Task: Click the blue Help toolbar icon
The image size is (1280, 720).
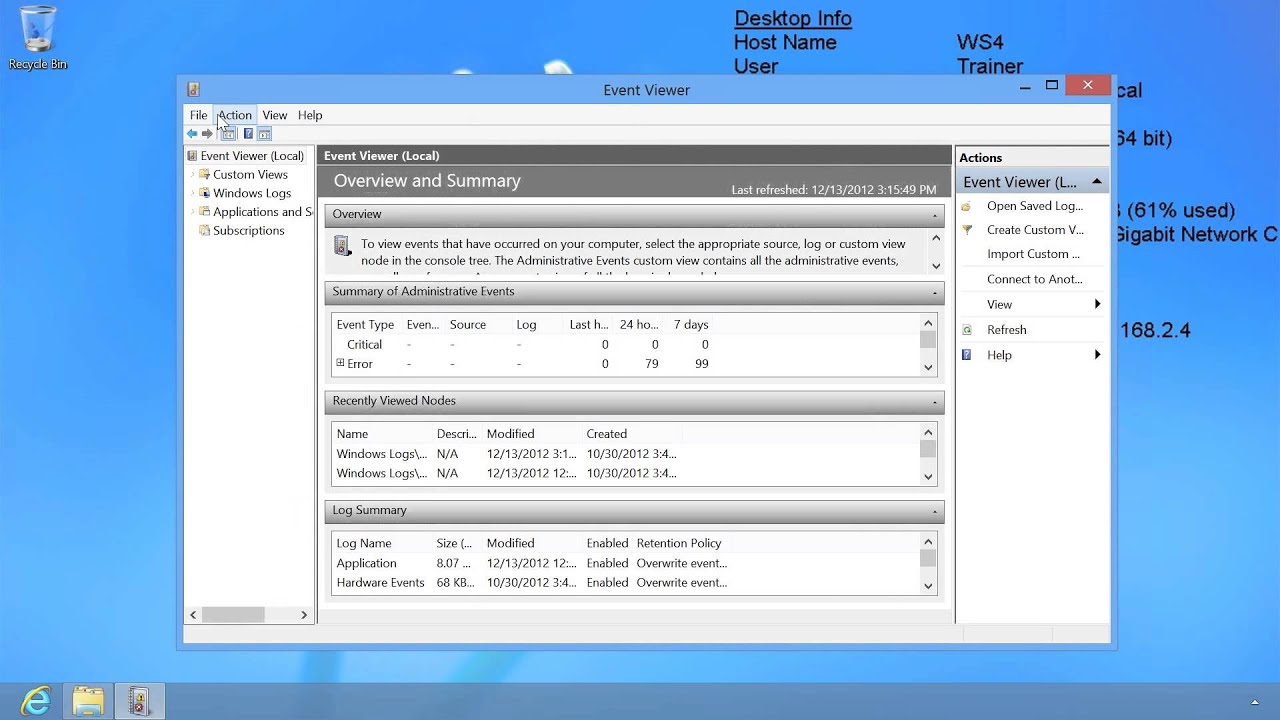Action: 248,134
